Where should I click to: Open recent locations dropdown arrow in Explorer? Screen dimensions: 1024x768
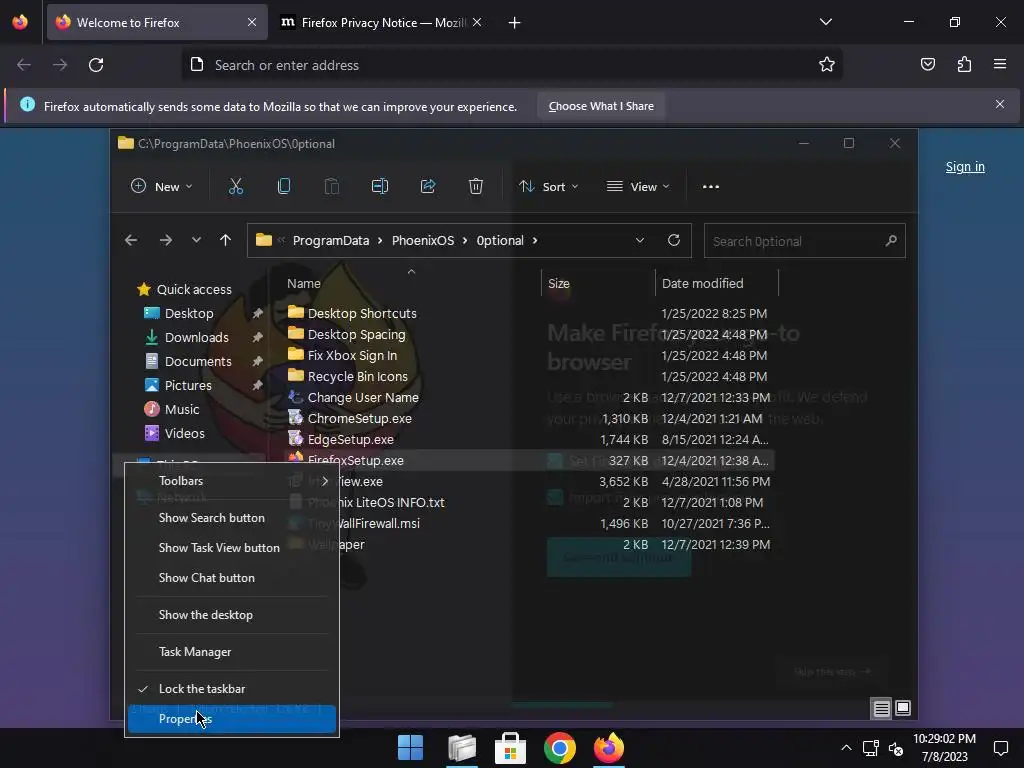196,240
